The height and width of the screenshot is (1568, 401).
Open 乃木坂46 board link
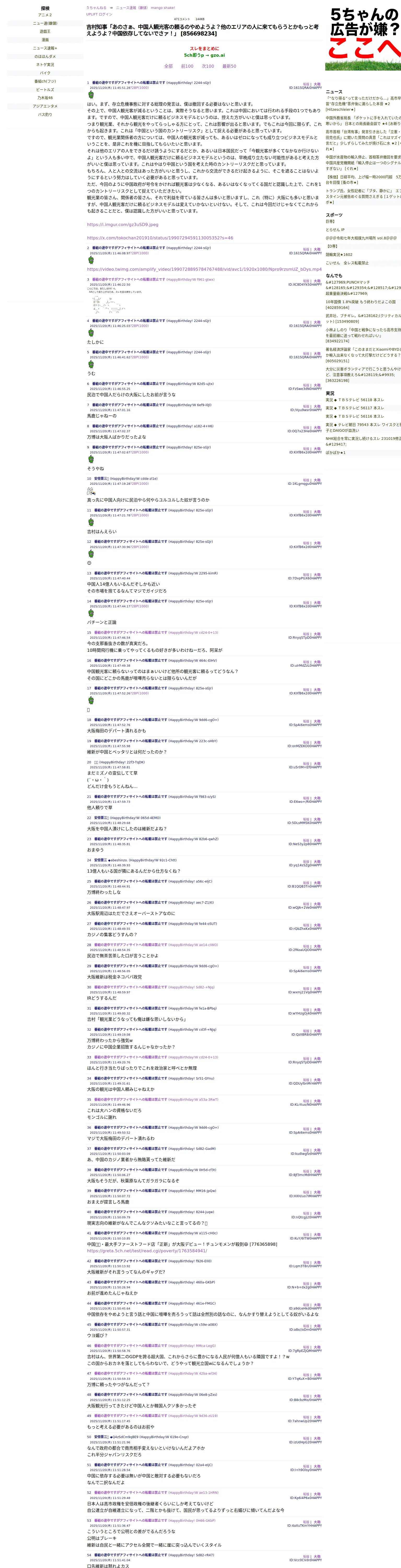45,97
